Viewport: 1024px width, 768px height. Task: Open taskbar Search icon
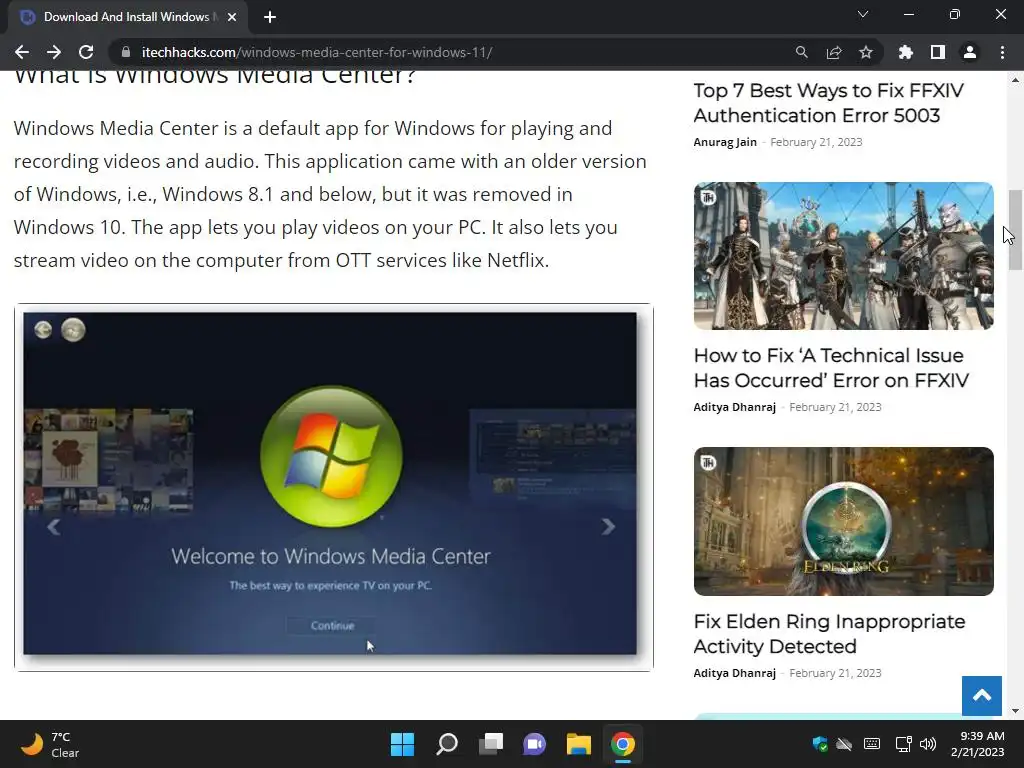pyautogui.click(x=447, y=744)
